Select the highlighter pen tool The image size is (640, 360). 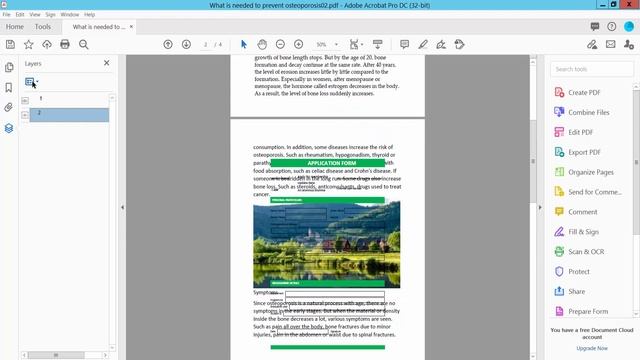423,44
